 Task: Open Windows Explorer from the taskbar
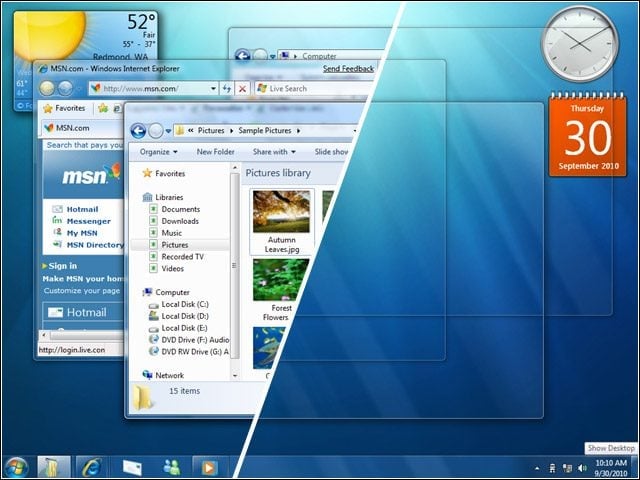pyautogui.click(x=53, y=467)
